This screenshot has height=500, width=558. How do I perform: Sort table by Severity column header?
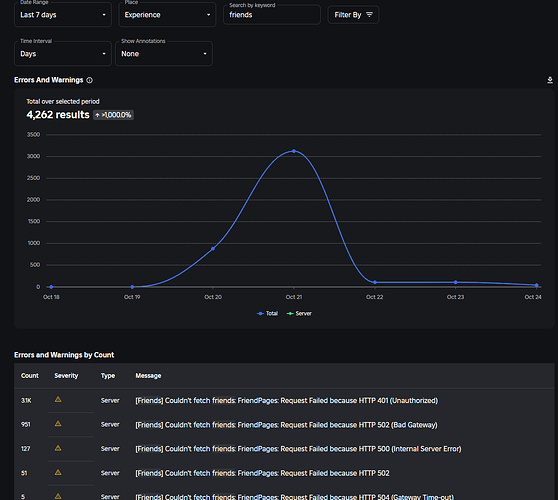pos(66,376)
